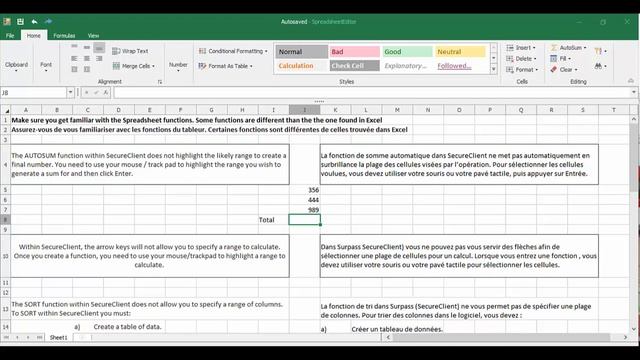Increase the cell indent
The image size is (640, 360).
coord(87,69)
